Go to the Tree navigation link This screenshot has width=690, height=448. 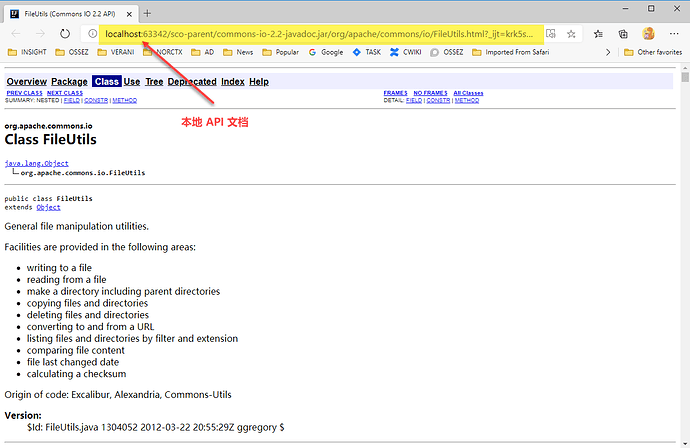154,81
